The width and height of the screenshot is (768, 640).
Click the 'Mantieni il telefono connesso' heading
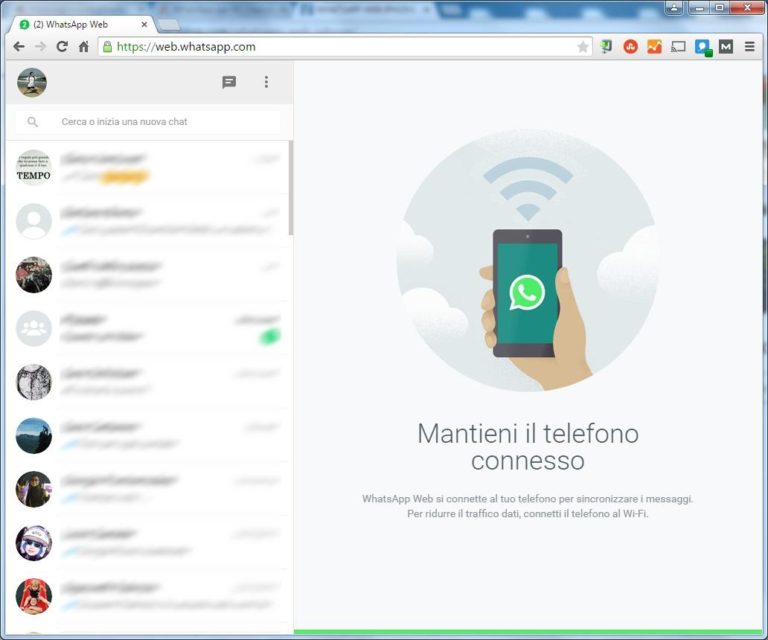(528, 447)
